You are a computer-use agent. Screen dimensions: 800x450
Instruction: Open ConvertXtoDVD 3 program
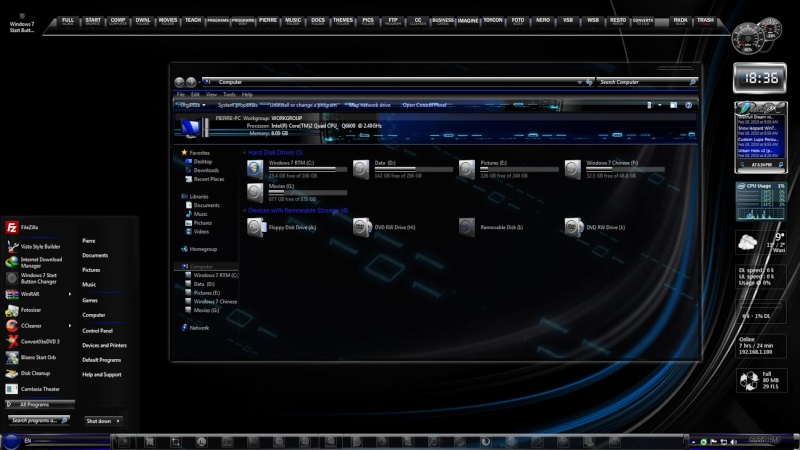33,341
